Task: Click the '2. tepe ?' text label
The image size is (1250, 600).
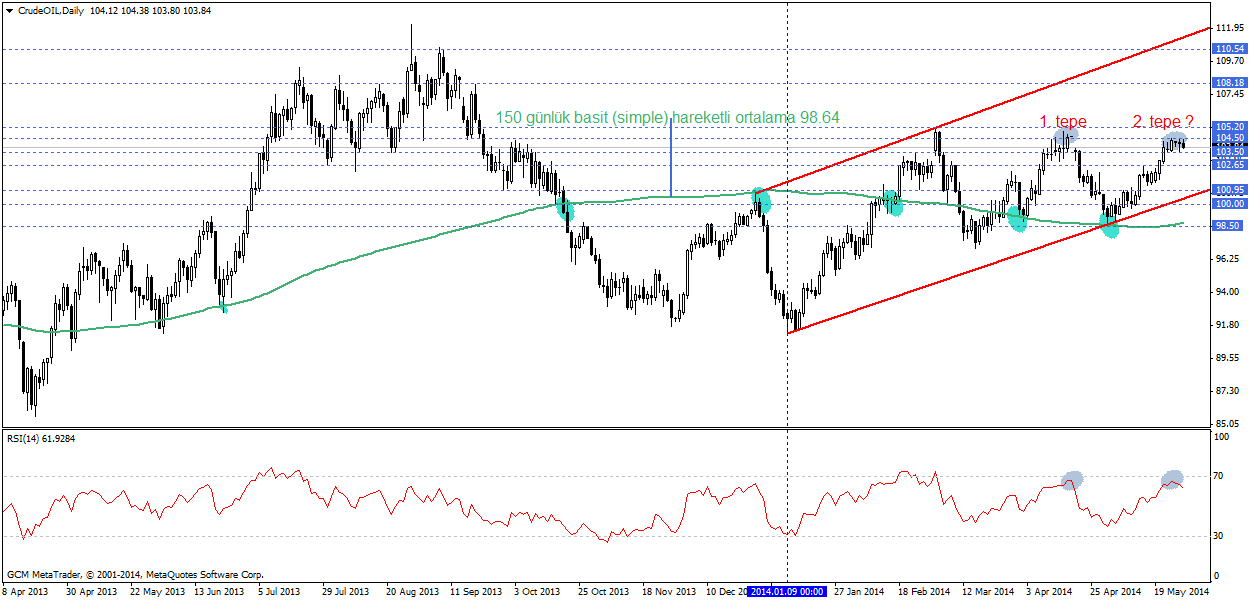Action: coord(1162,121)
